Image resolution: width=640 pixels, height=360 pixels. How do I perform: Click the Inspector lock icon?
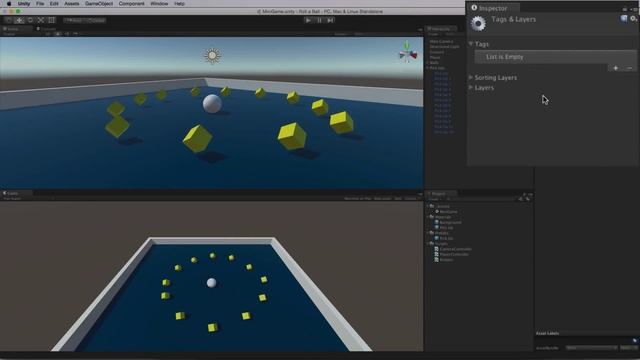click(624, 9)
